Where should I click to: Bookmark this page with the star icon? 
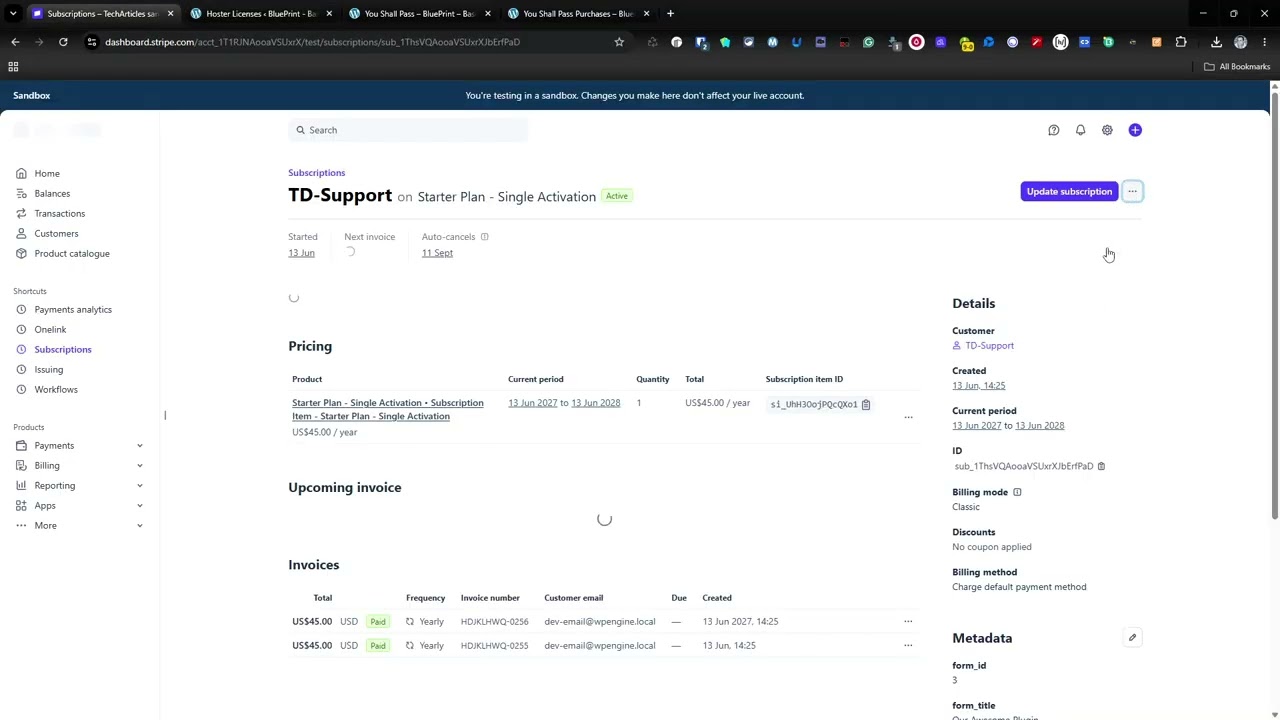[619, 42]
